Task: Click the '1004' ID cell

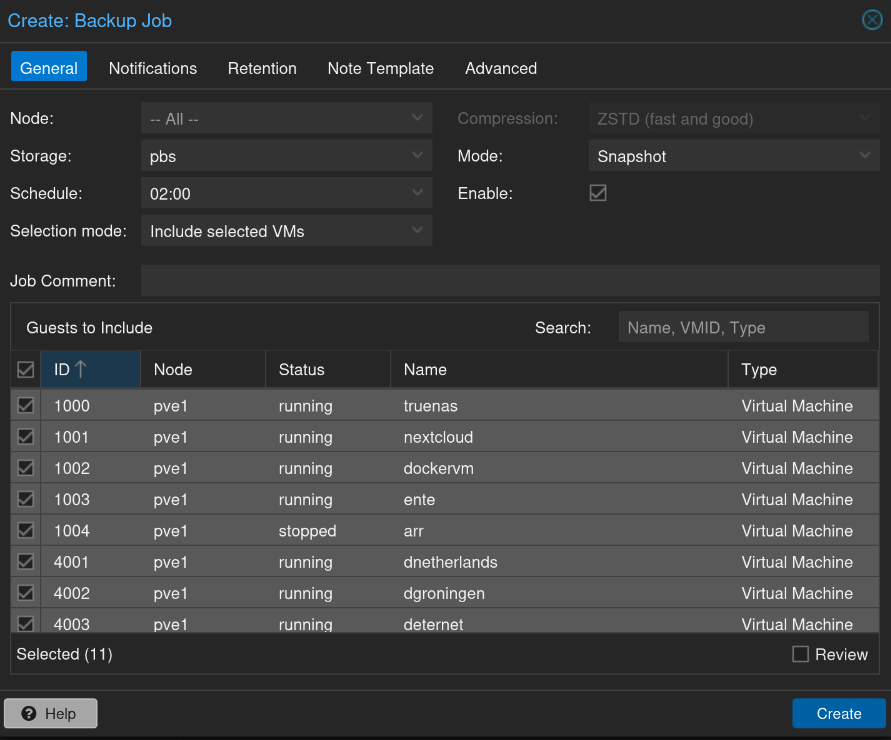Action: tap(90, 530)
